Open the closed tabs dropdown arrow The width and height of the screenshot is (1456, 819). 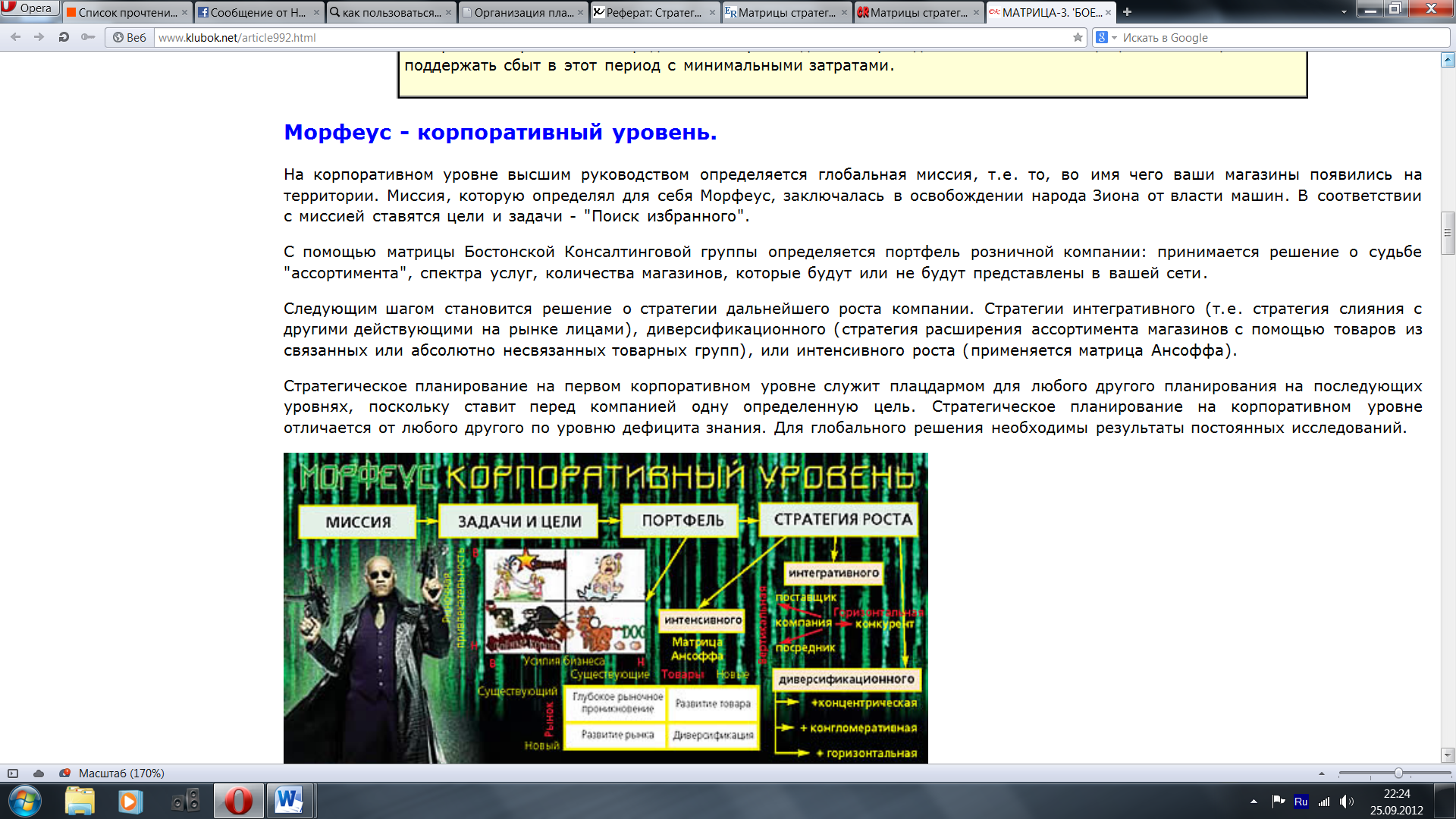pos(1344,12)
